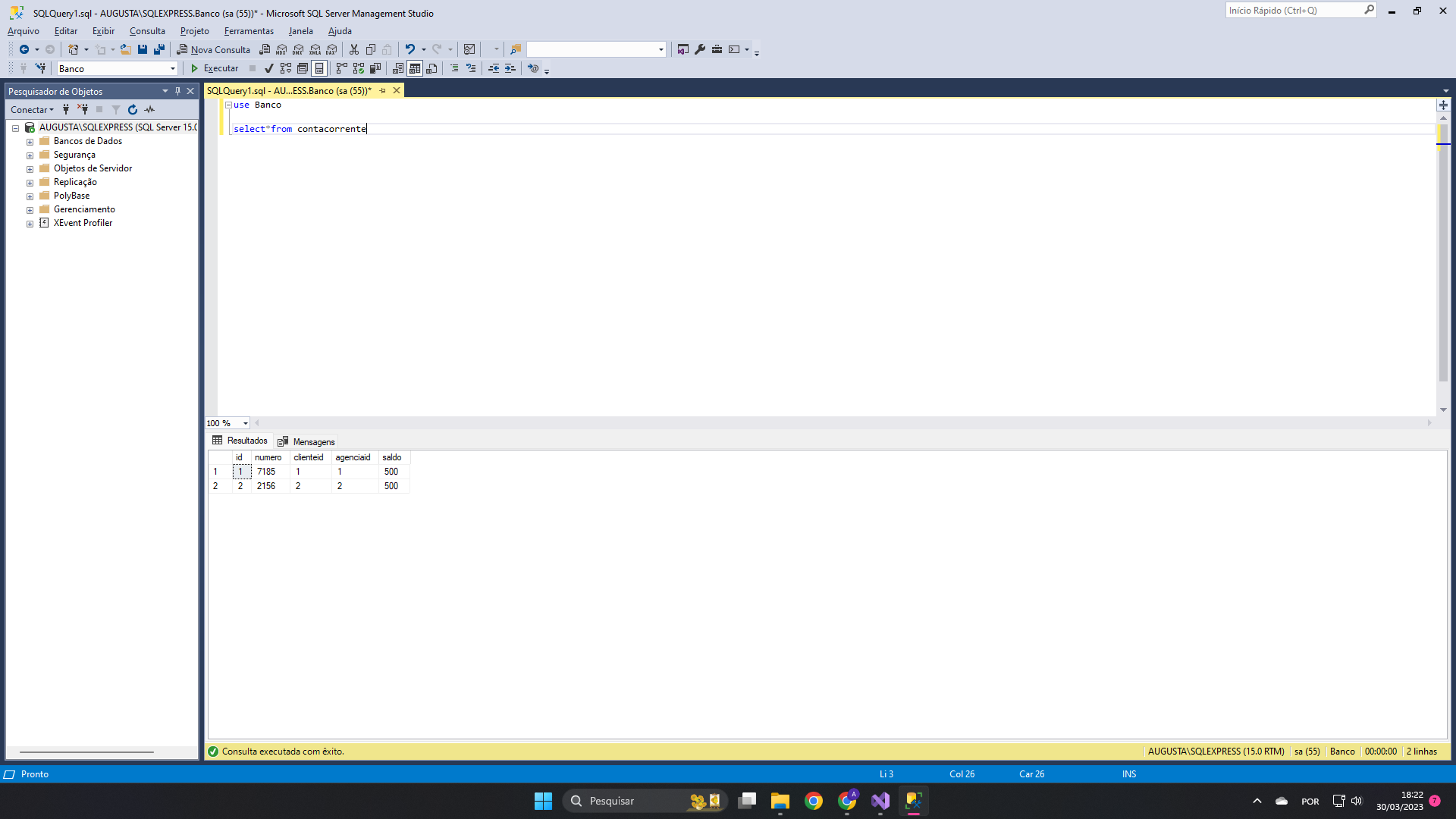Save the query with the Save icon
The image size is (1456, 819).
pyautogui.click(x=143, y=49)
